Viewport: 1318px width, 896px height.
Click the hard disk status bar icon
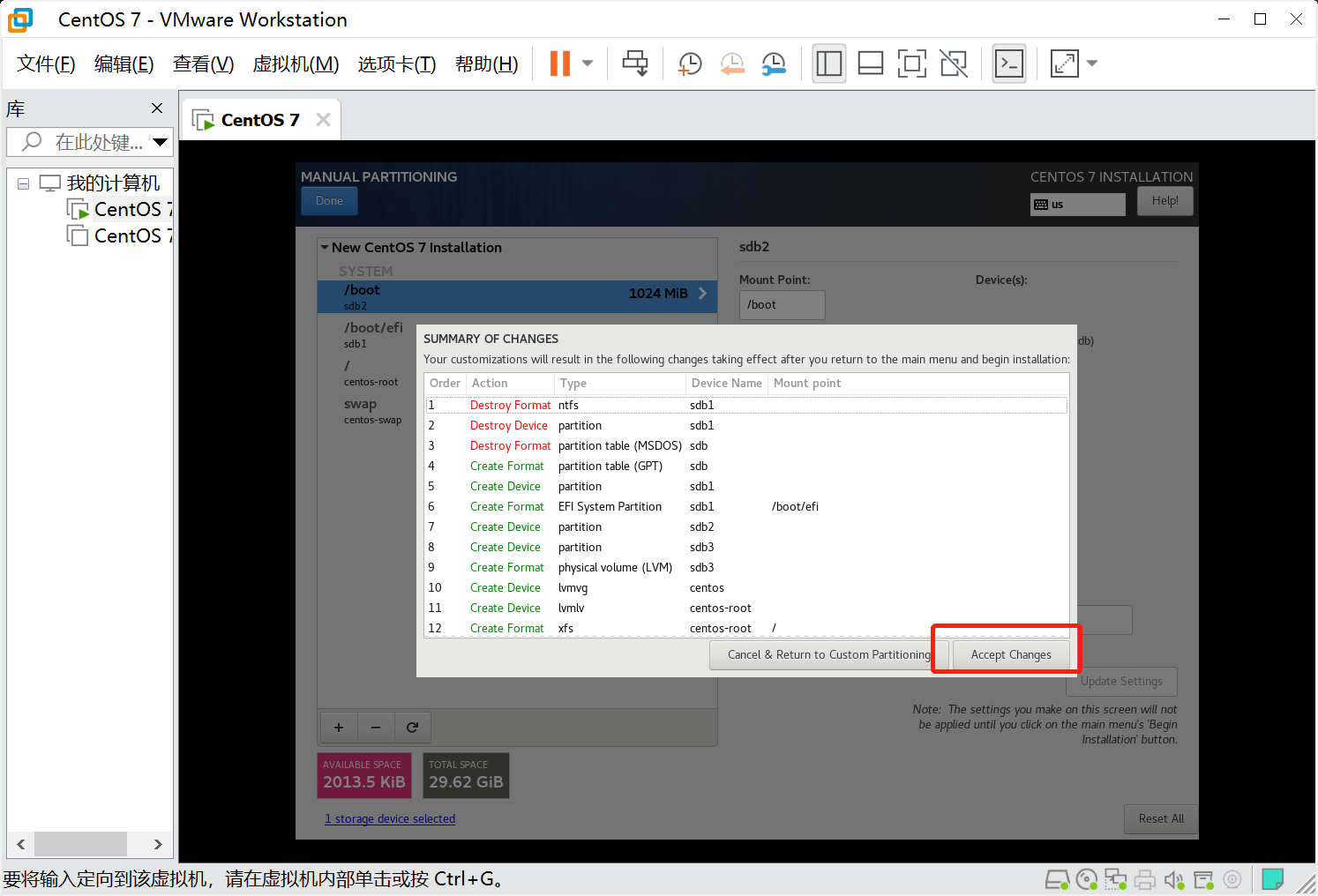(1057, 879)
